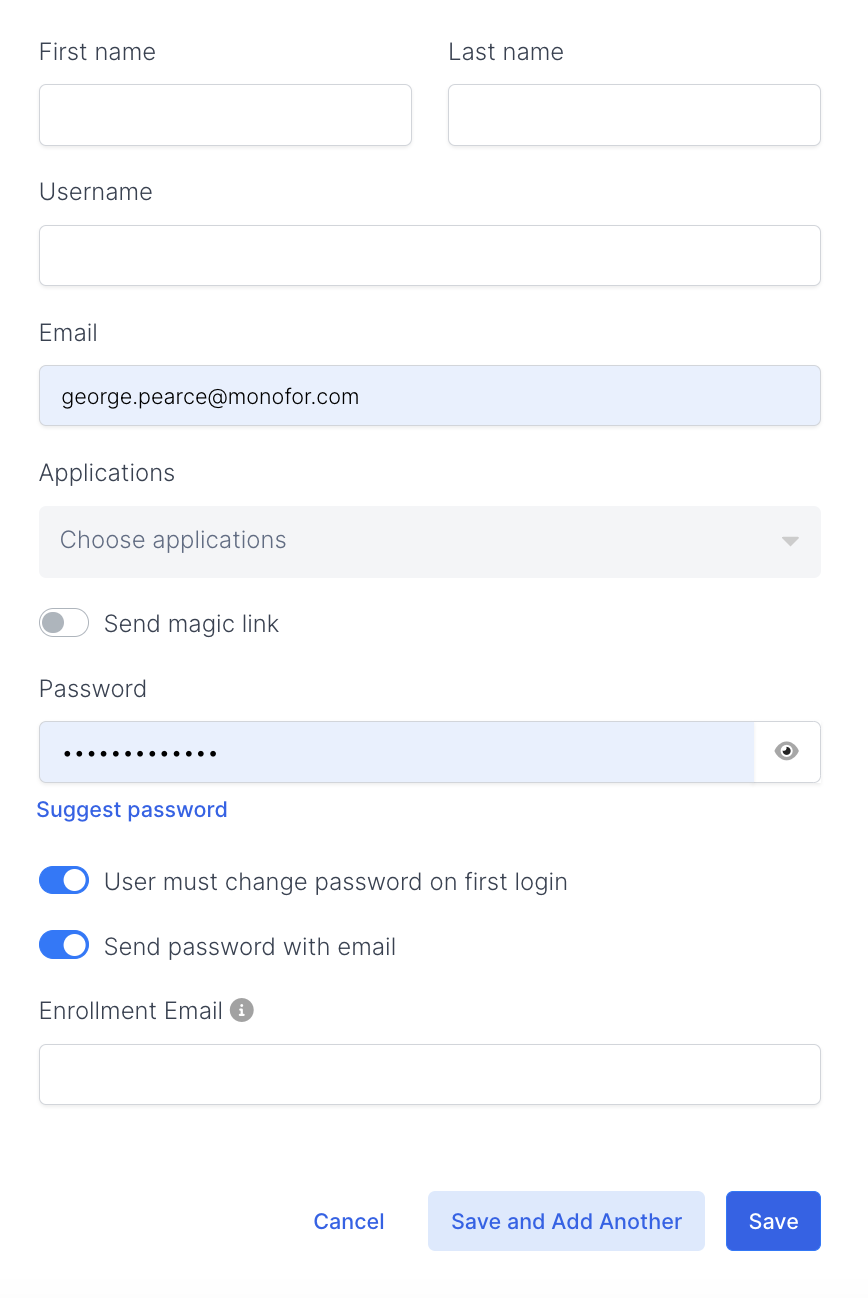This screenshot has width=868, height=1298.
Task: Focus the First name field
Action: click(225, 115)
